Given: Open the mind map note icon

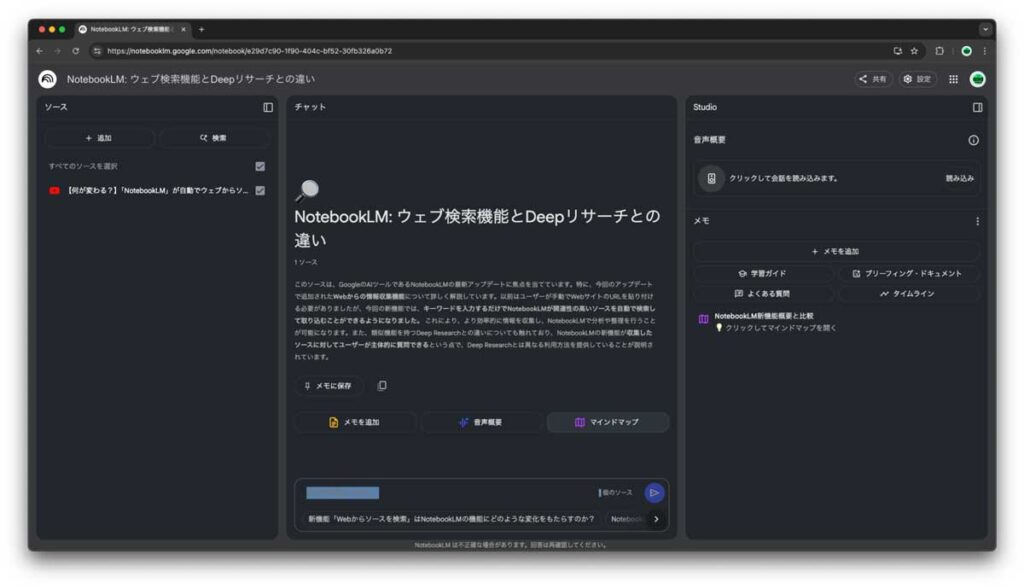Looking at the screenshot, I should [x=703, y=319].
